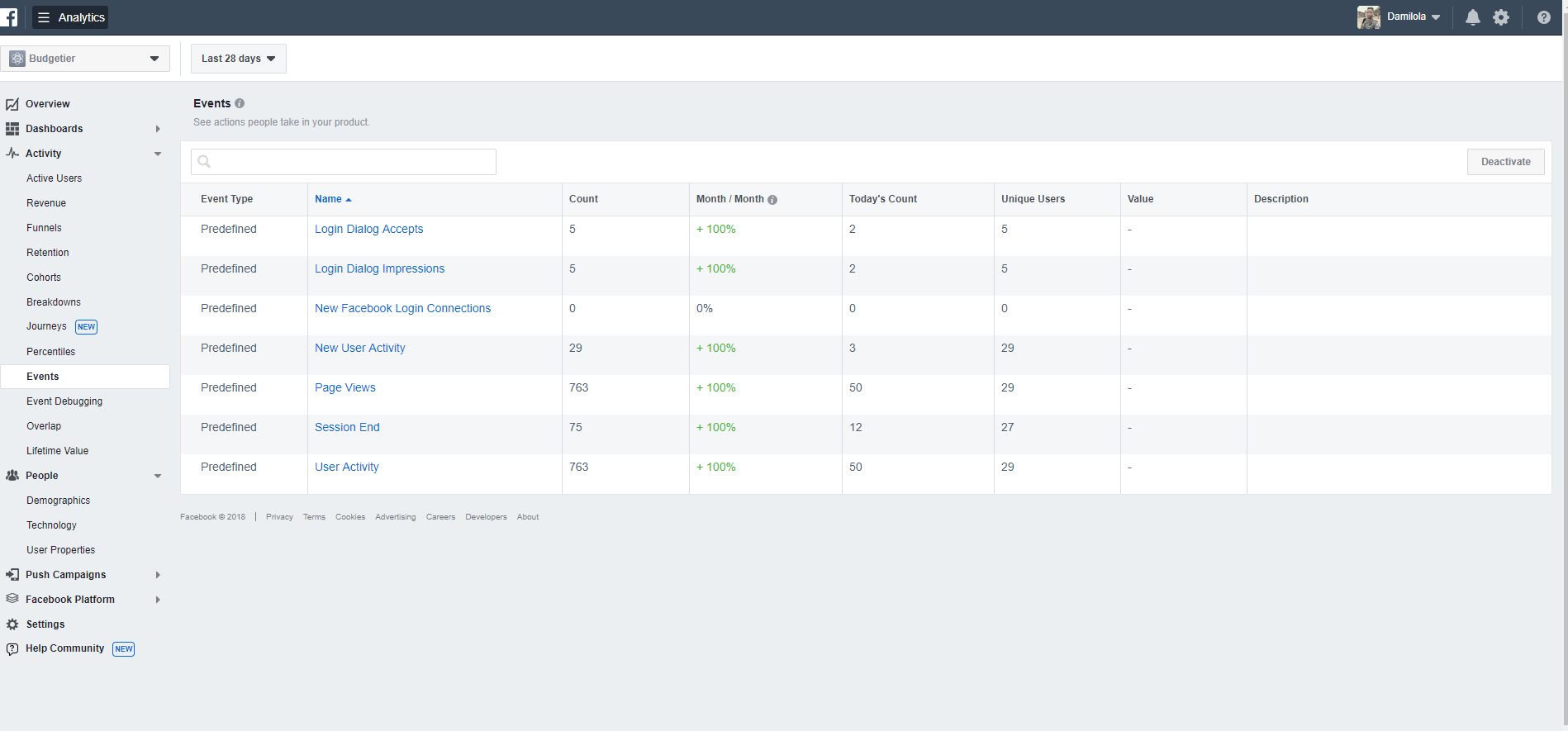Click the Advertising footer link
This screenshot has height=731, width=1568.
coord(396,517)
